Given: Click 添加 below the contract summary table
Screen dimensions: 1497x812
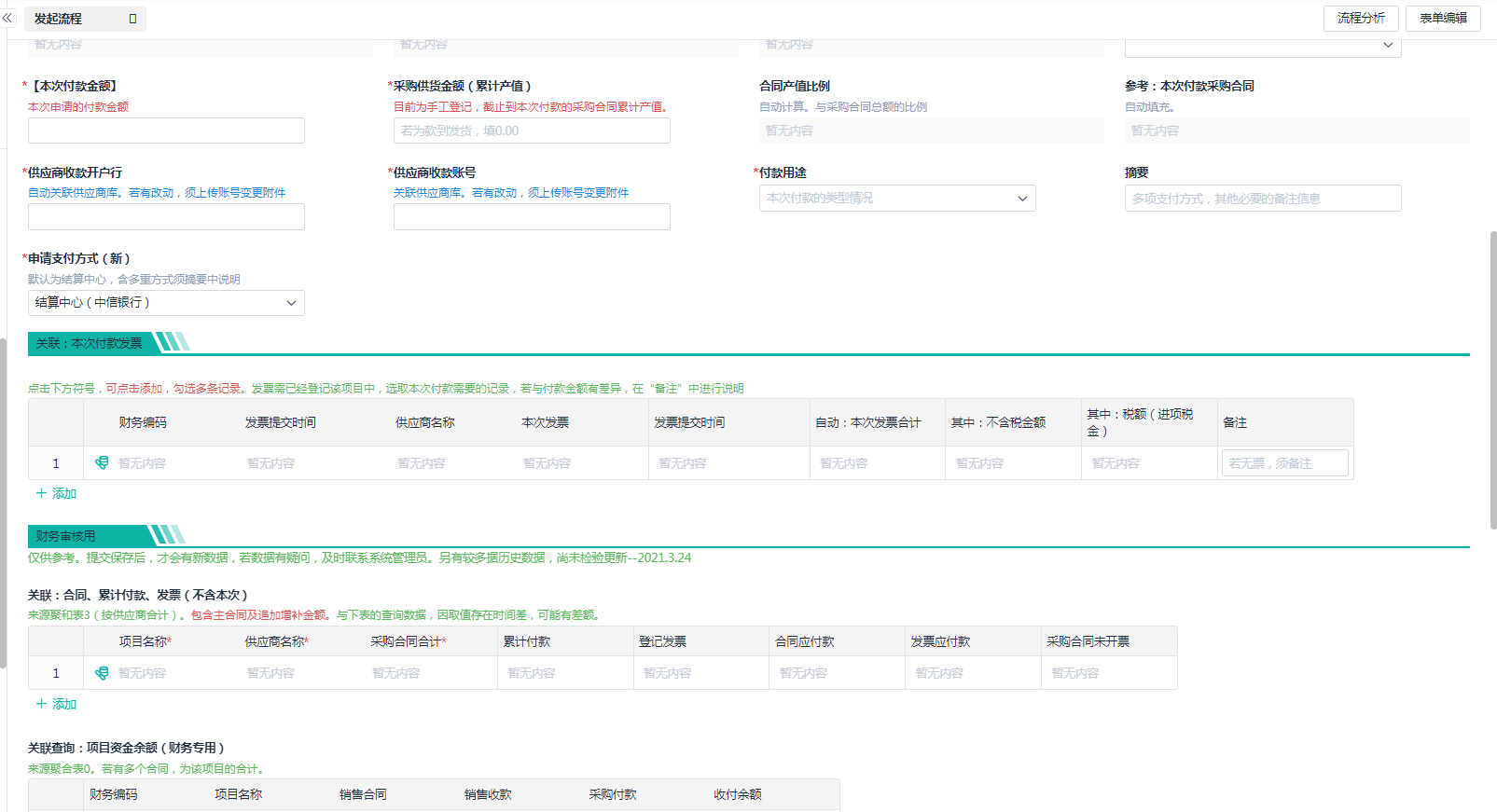Looking at the screenshot, I should 56,704.
